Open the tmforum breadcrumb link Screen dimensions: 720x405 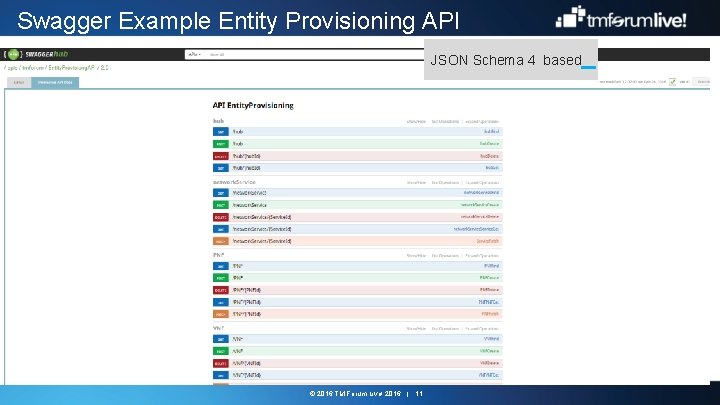tap(33, 68)
